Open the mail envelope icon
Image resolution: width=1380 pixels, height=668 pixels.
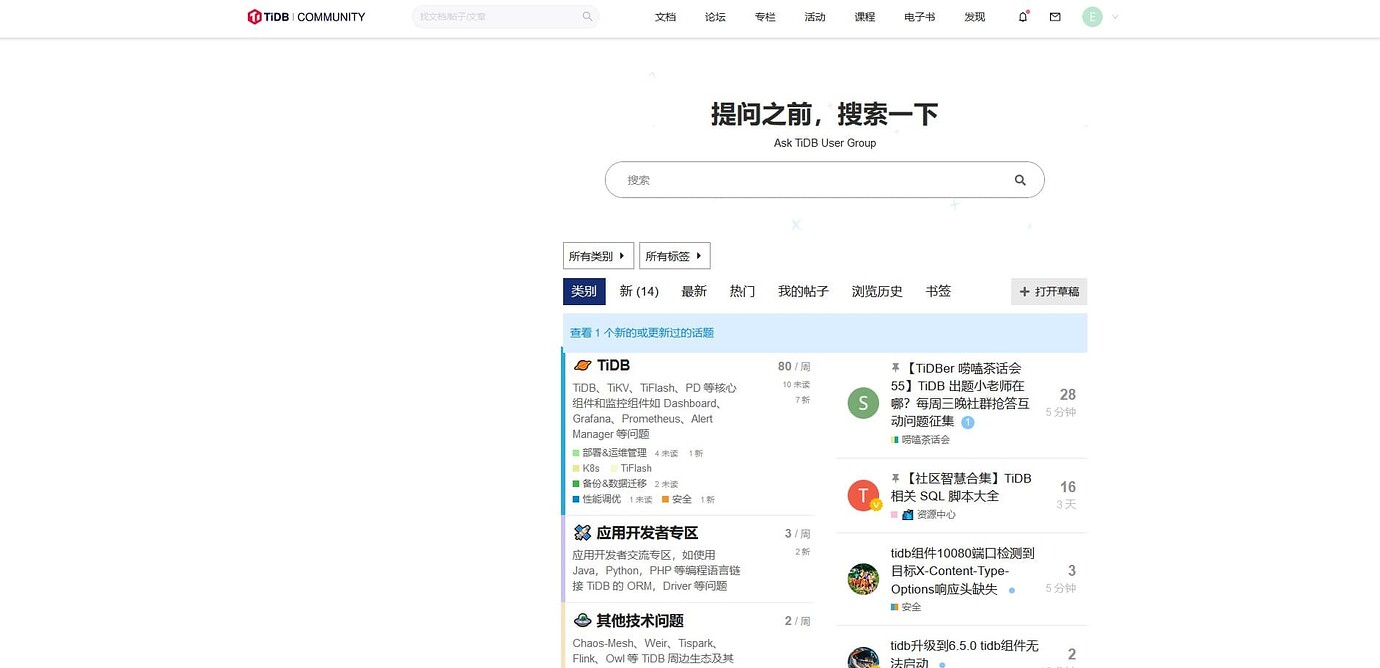pyautogui.click(x=1055, y=17)
